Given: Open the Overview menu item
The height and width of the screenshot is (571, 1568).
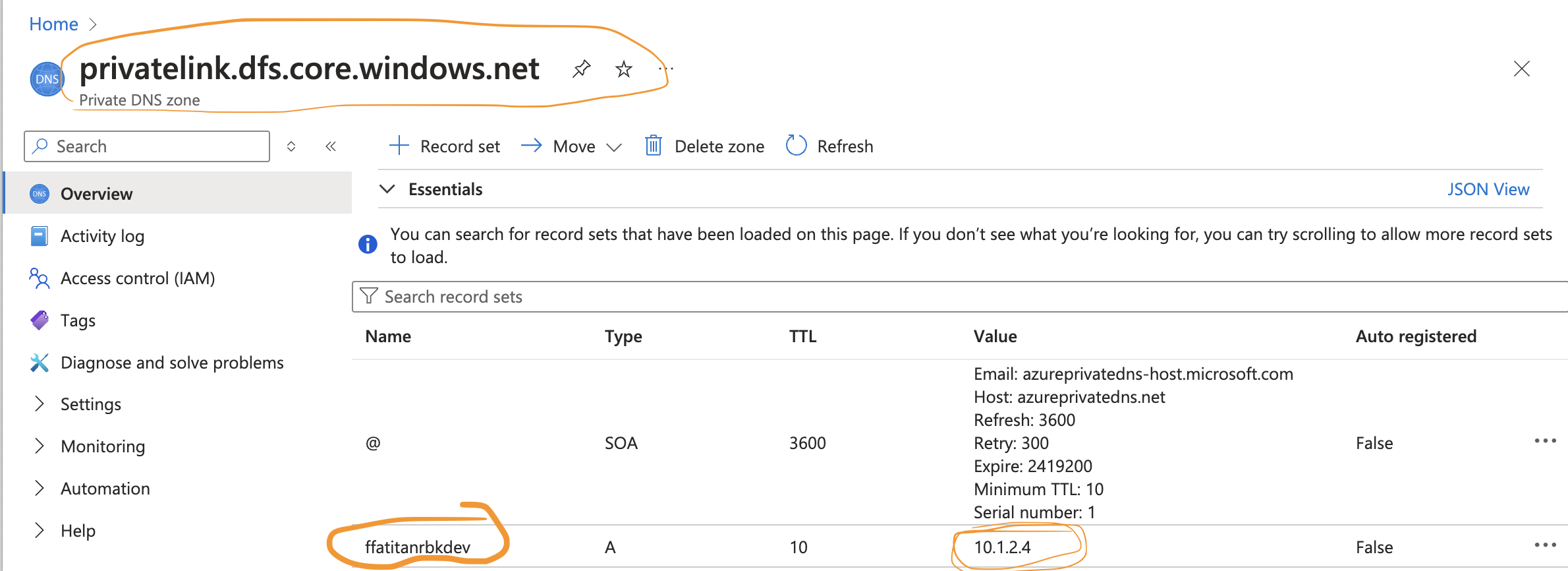Looking at the screenshot, I should tap(178, 194).
